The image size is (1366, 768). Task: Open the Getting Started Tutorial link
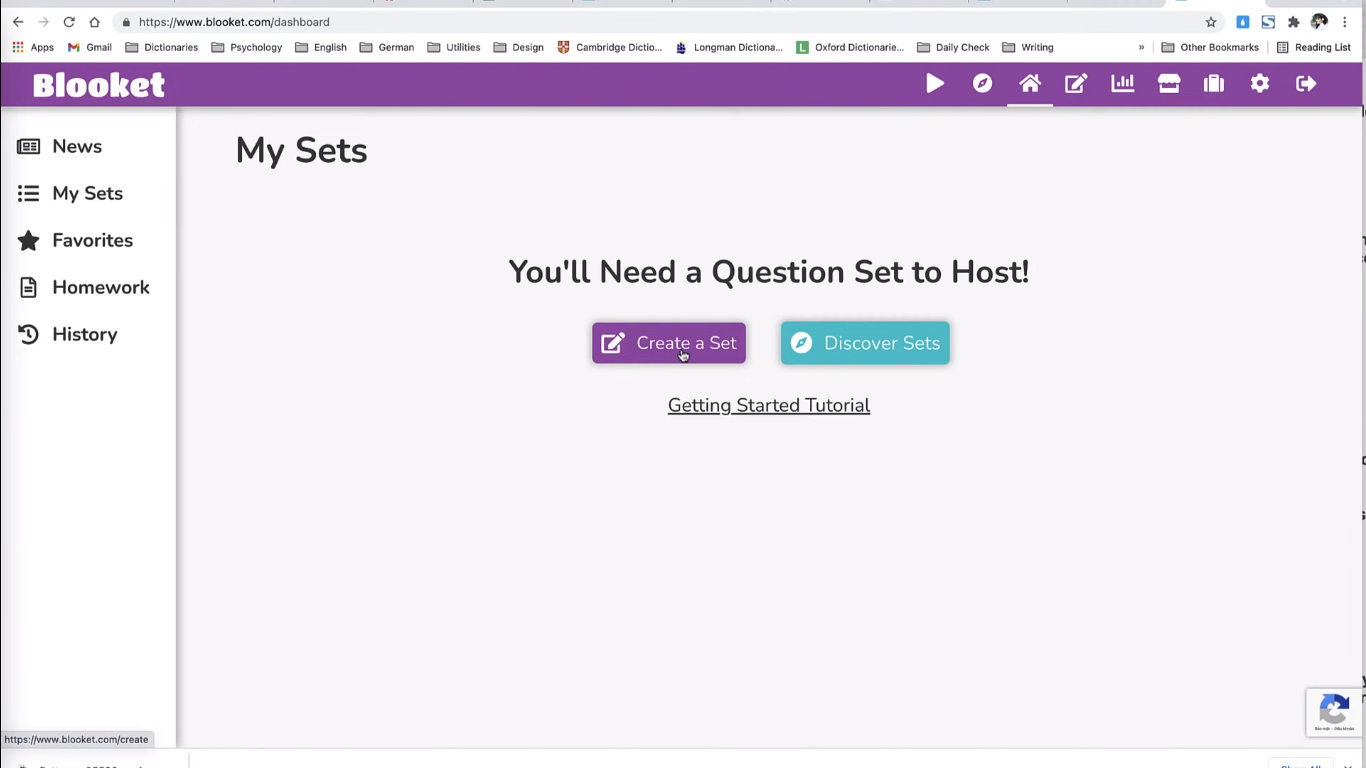point(769,405)
